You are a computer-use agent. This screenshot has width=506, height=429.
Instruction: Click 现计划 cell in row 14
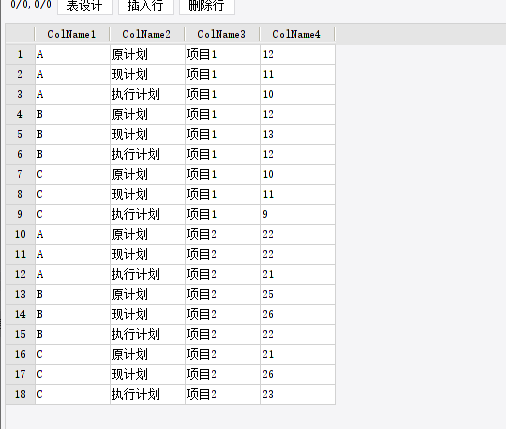pyautogui.click(x=148, y=314)
